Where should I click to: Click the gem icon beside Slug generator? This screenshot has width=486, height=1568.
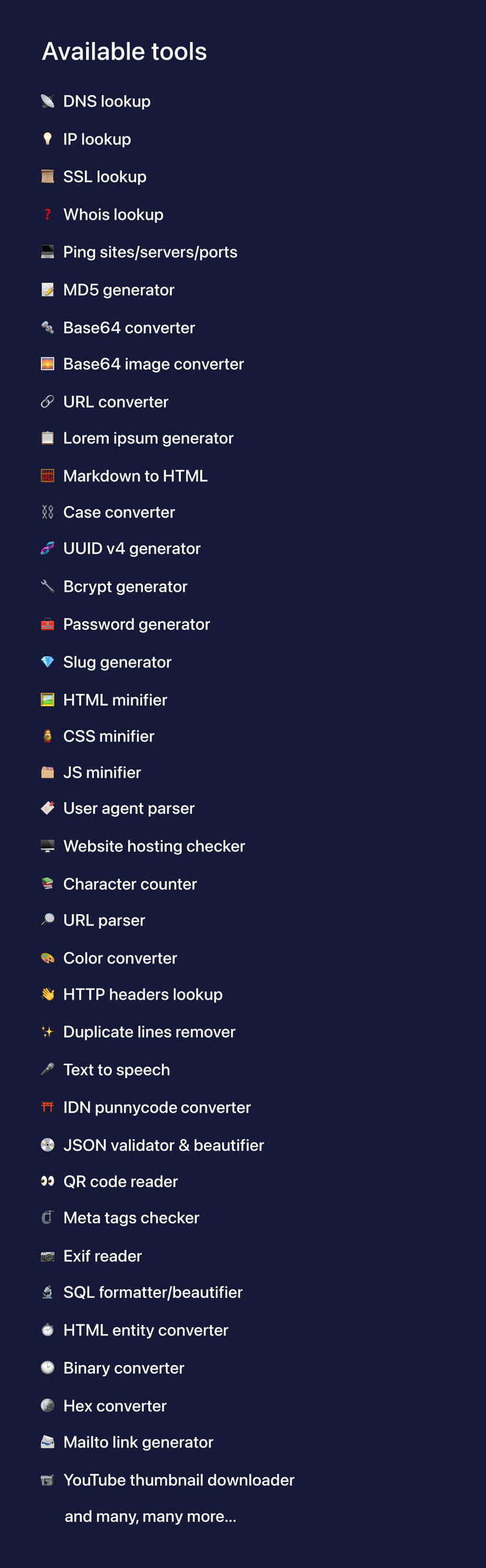pos(47,662)
